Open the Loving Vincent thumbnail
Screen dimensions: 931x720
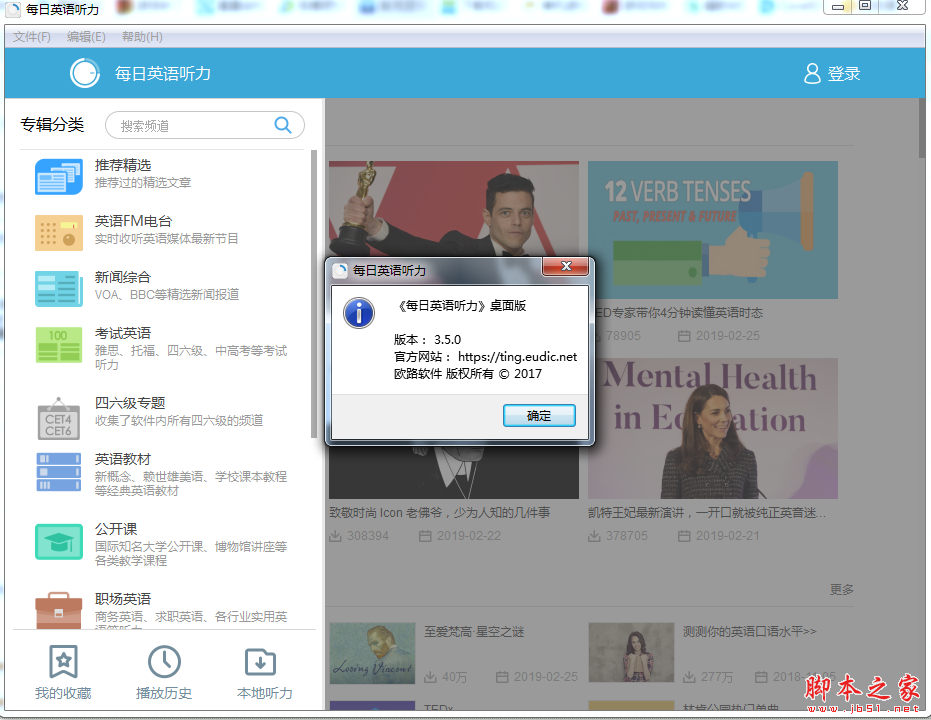372,653
